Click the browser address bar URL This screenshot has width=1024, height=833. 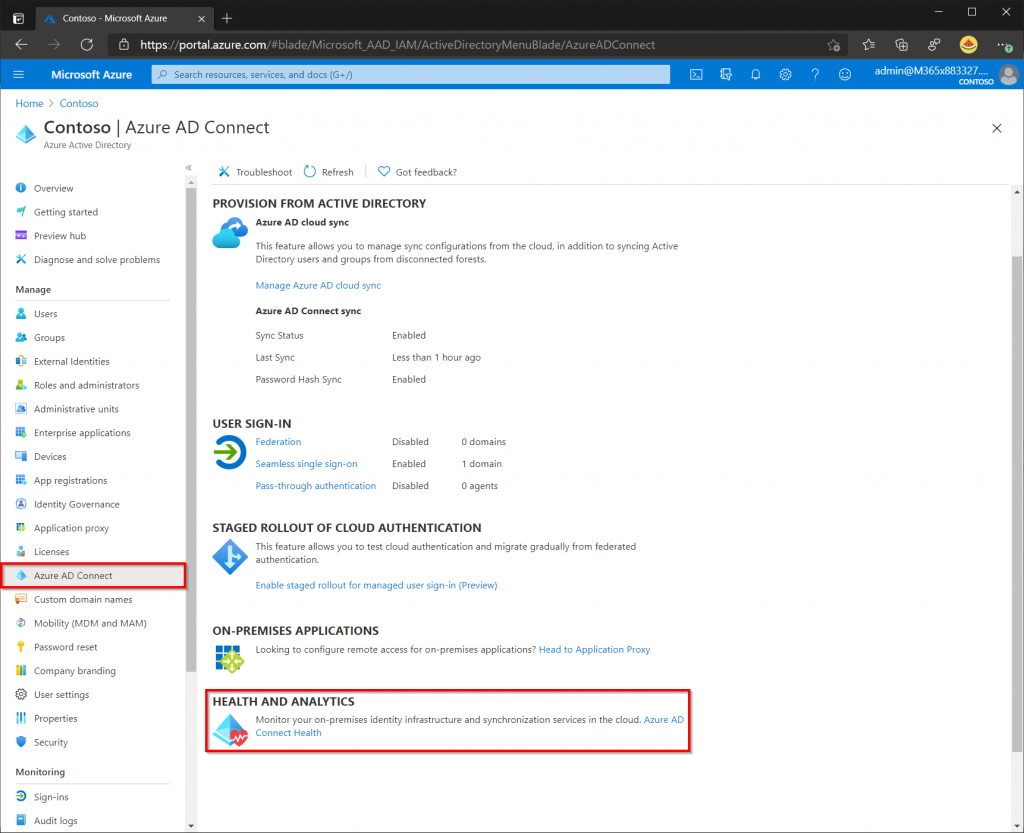[x=398, y=44]
